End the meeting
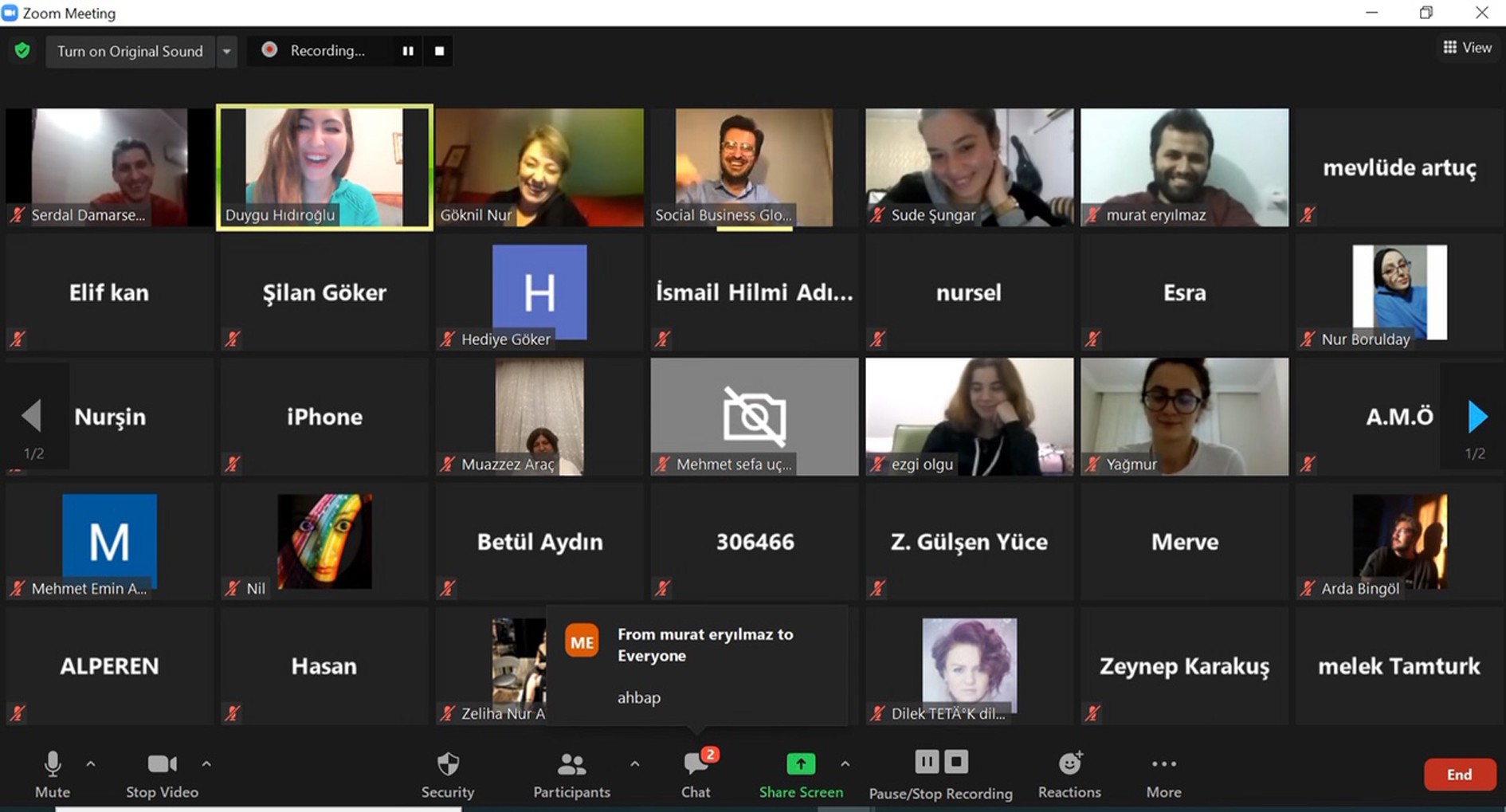This screenshot has height=812, width=1506. pos(1459,775)
